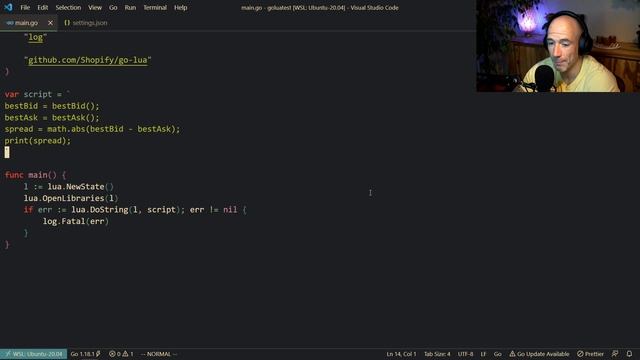This screenshot has width=640, height=360.
Task: Switch to the settings.json tab
Action: point(86,23)
